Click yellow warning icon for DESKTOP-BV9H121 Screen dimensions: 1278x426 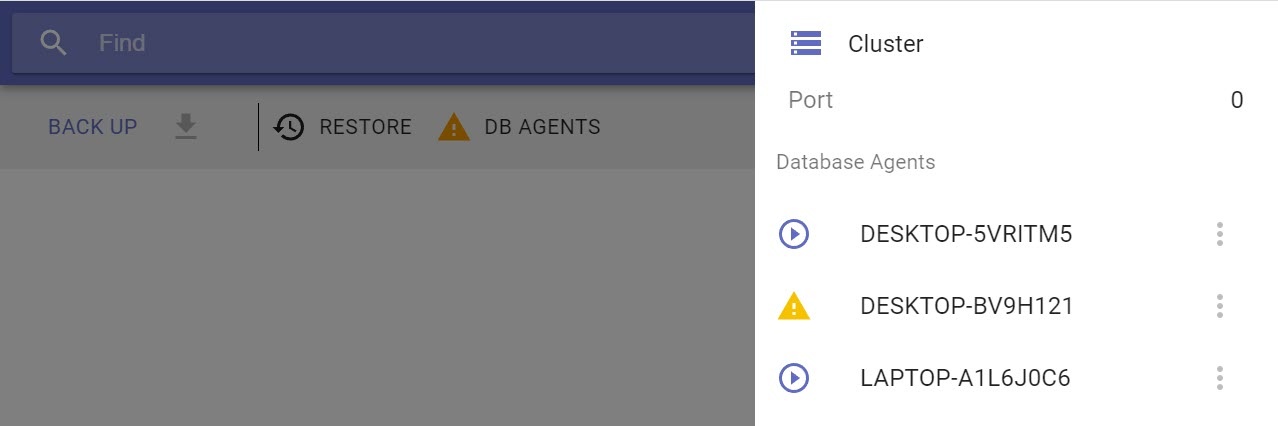[794, 306]
